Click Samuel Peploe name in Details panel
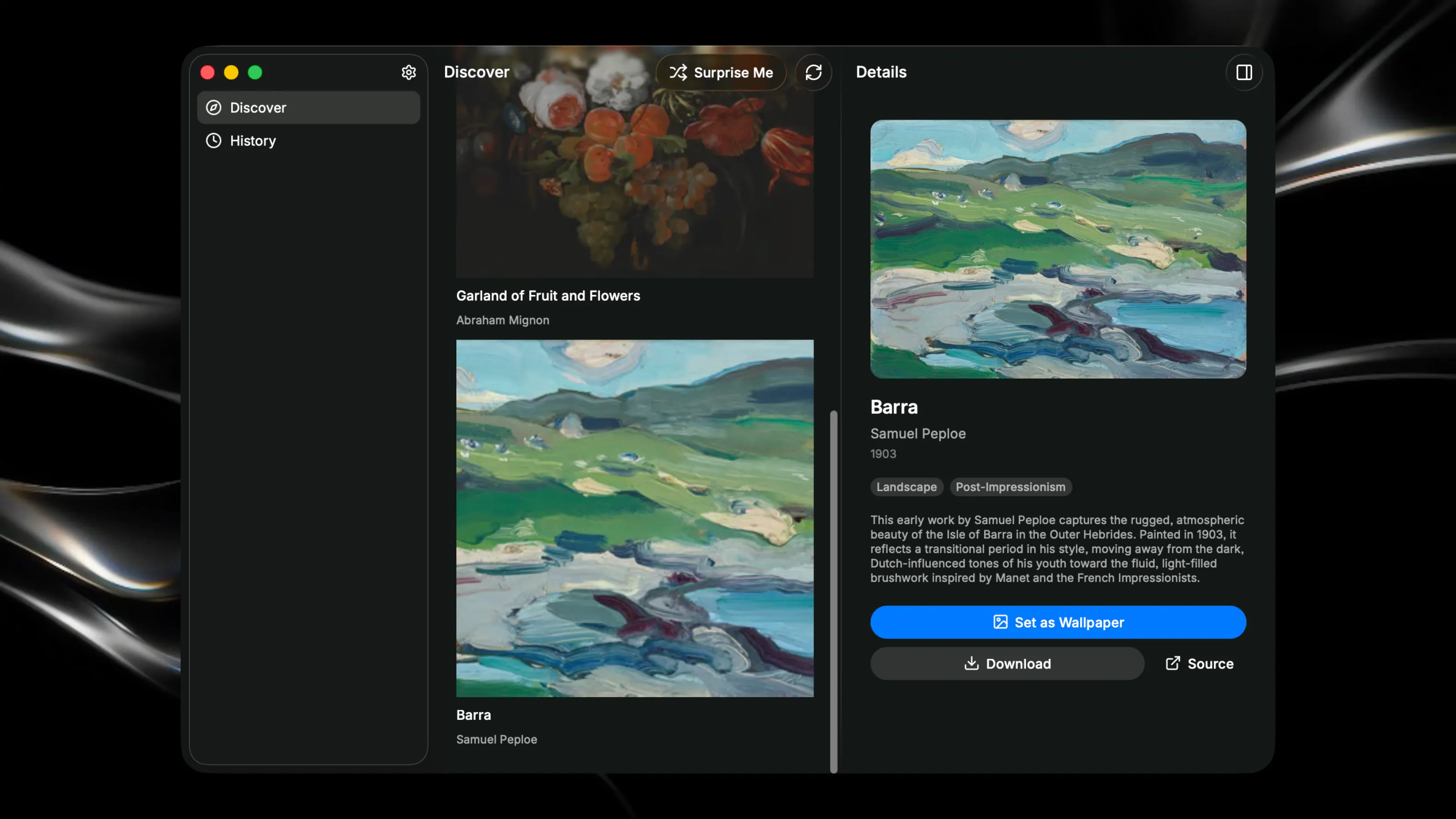 click(x=918, y=434)
